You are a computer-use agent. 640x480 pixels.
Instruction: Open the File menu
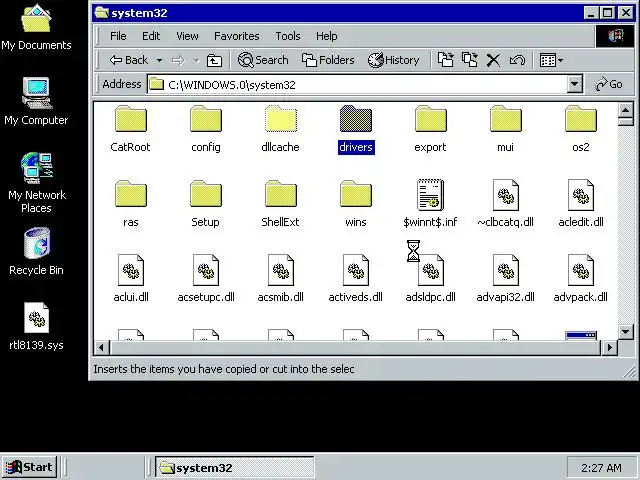pyautogui.click(x=118, y=36)
